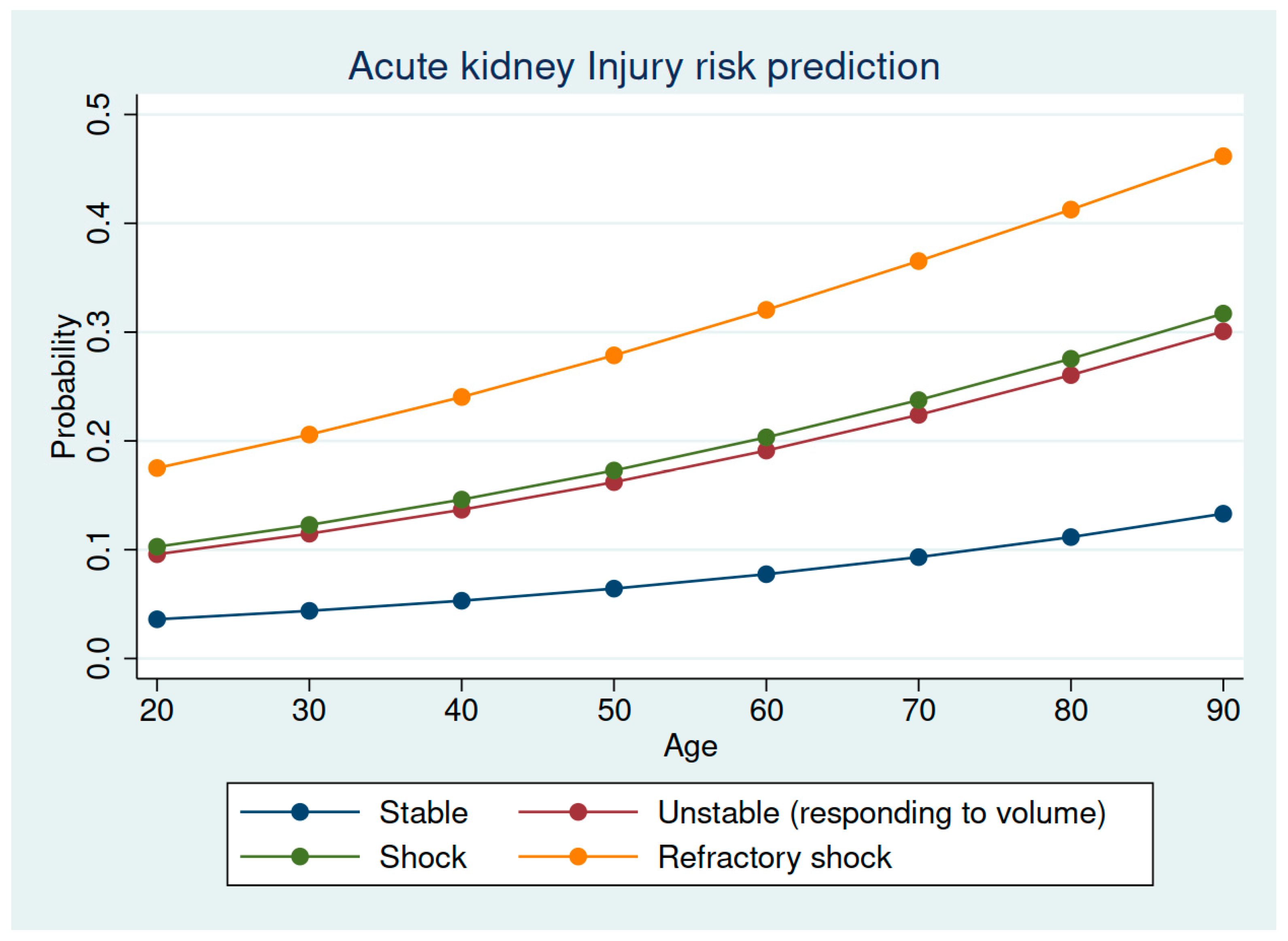Select the green Shock point at age 90
The width and height of the screenshot is (1288, 941).
click(1222, 313)
